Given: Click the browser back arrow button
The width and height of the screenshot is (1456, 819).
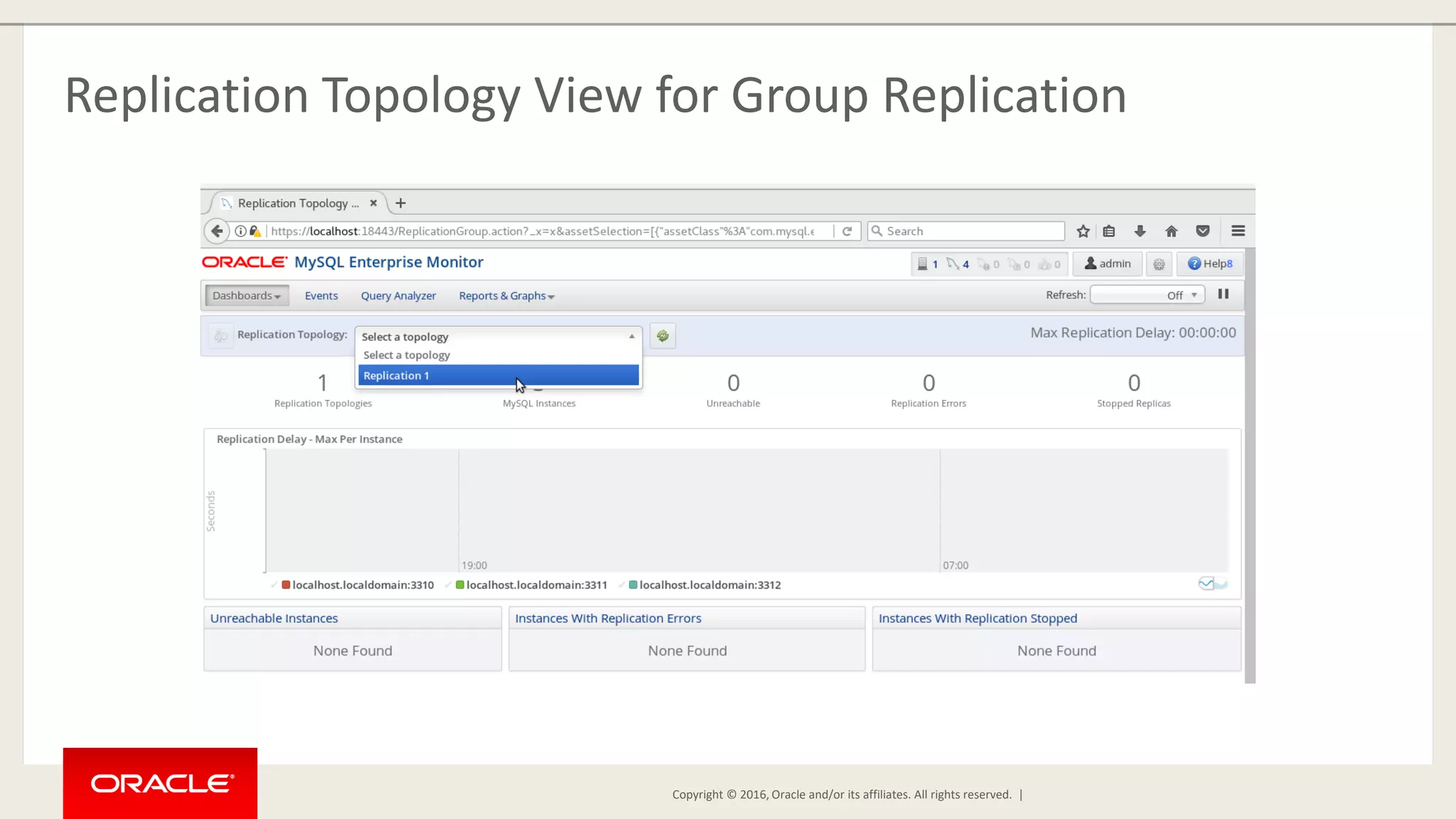Looking at the screenshot, I should [x=217, y=231].
